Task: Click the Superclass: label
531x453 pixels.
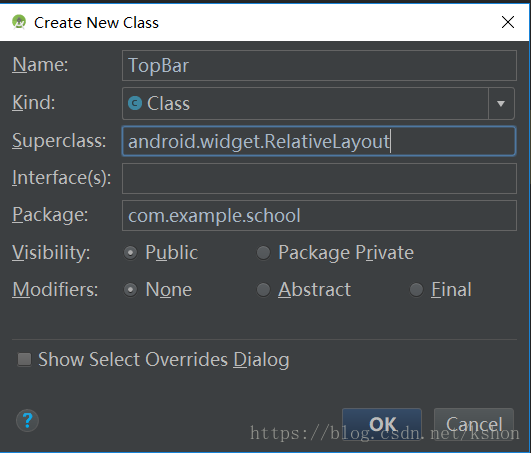Action: [x=59, y=141]
